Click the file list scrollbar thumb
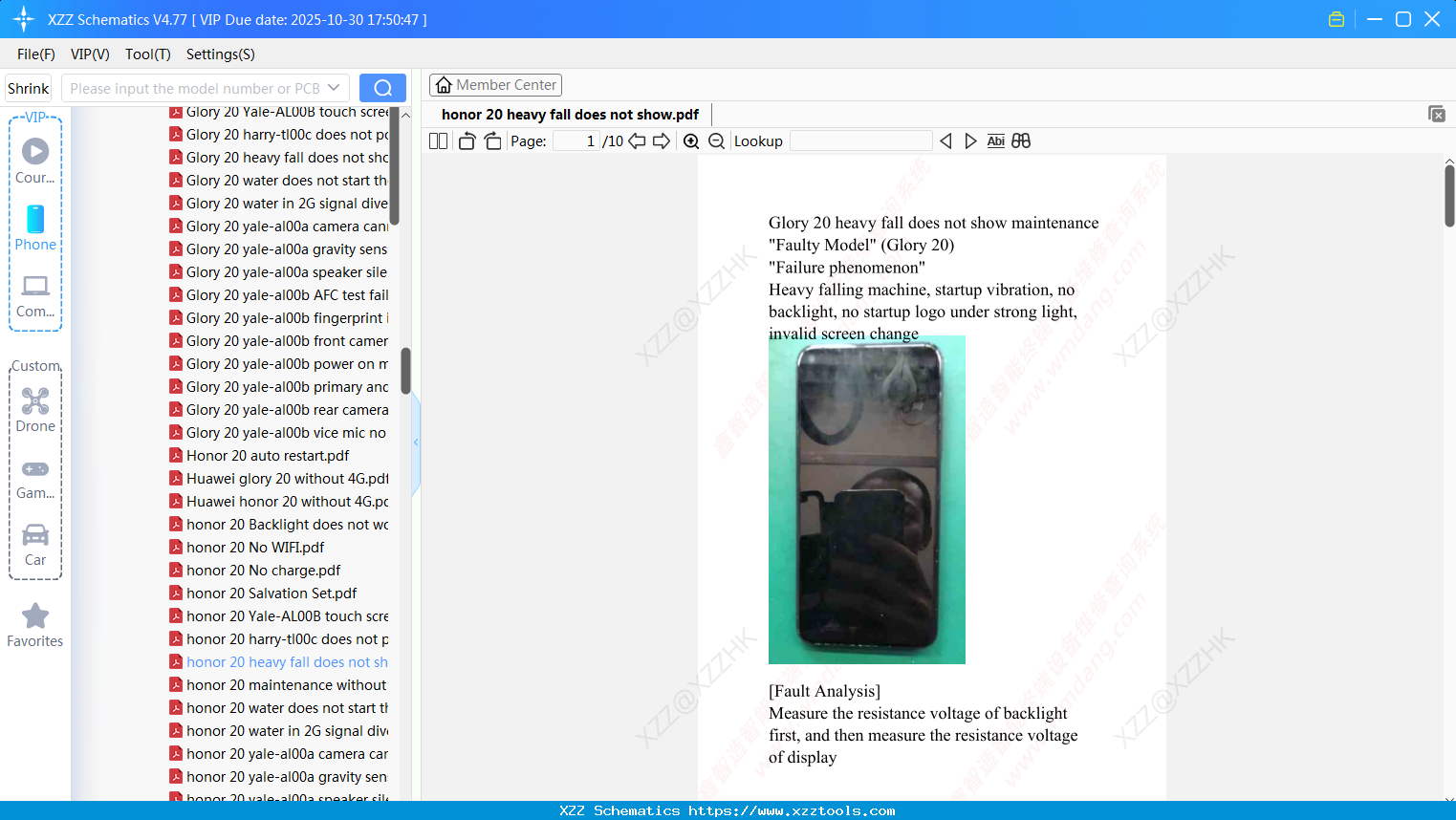Screen dimensions: 1456x820 (x=405, y=371)
